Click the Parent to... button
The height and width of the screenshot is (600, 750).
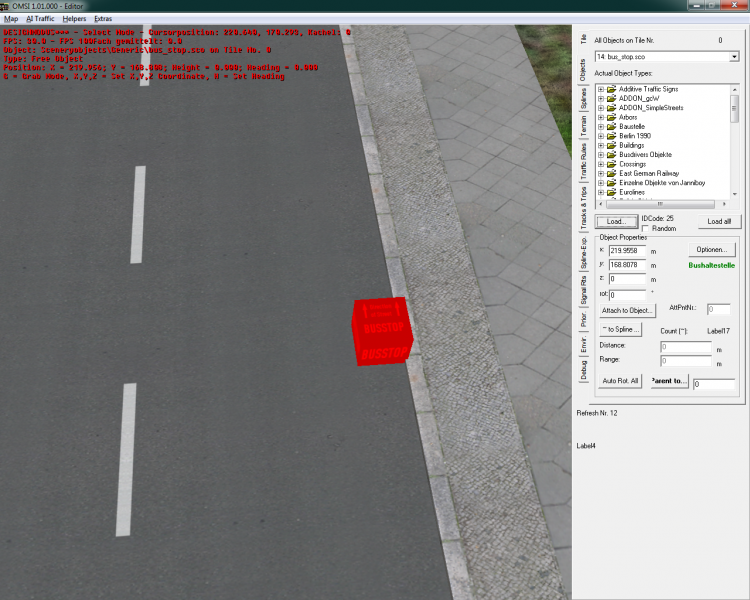(670, 381)
